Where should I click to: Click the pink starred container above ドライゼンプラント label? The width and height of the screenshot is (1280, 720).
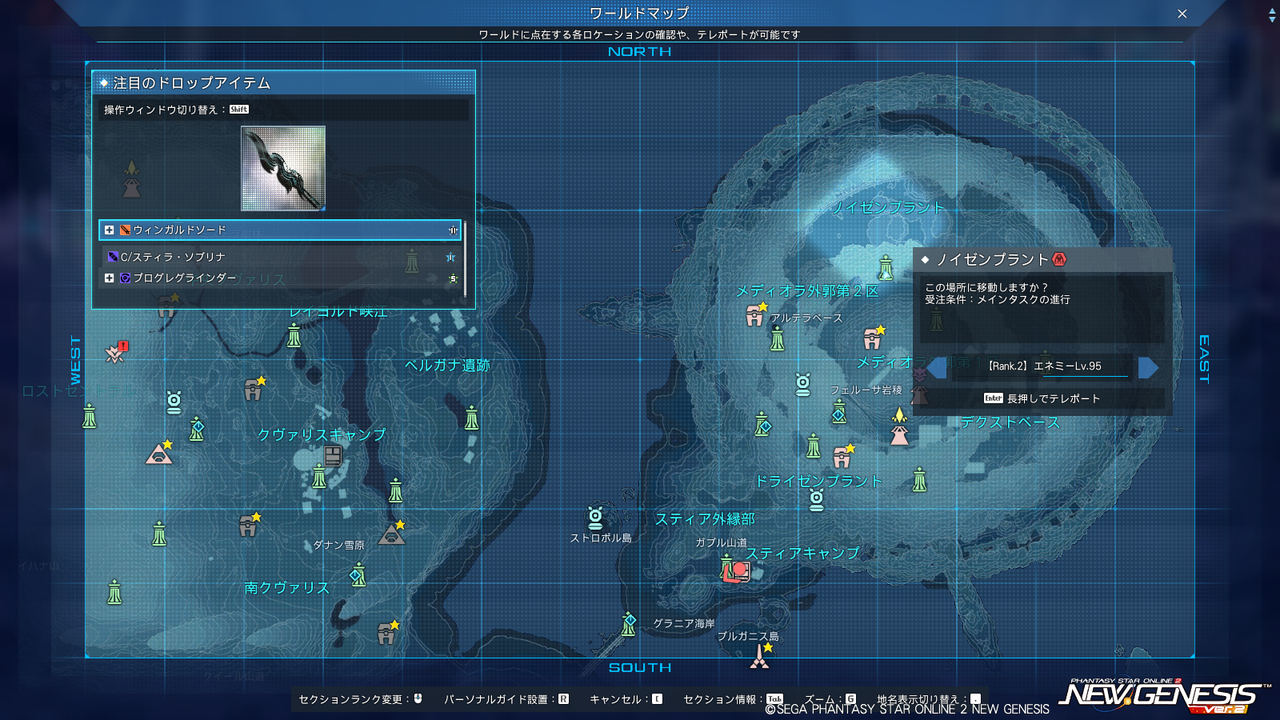pos(842,456)
